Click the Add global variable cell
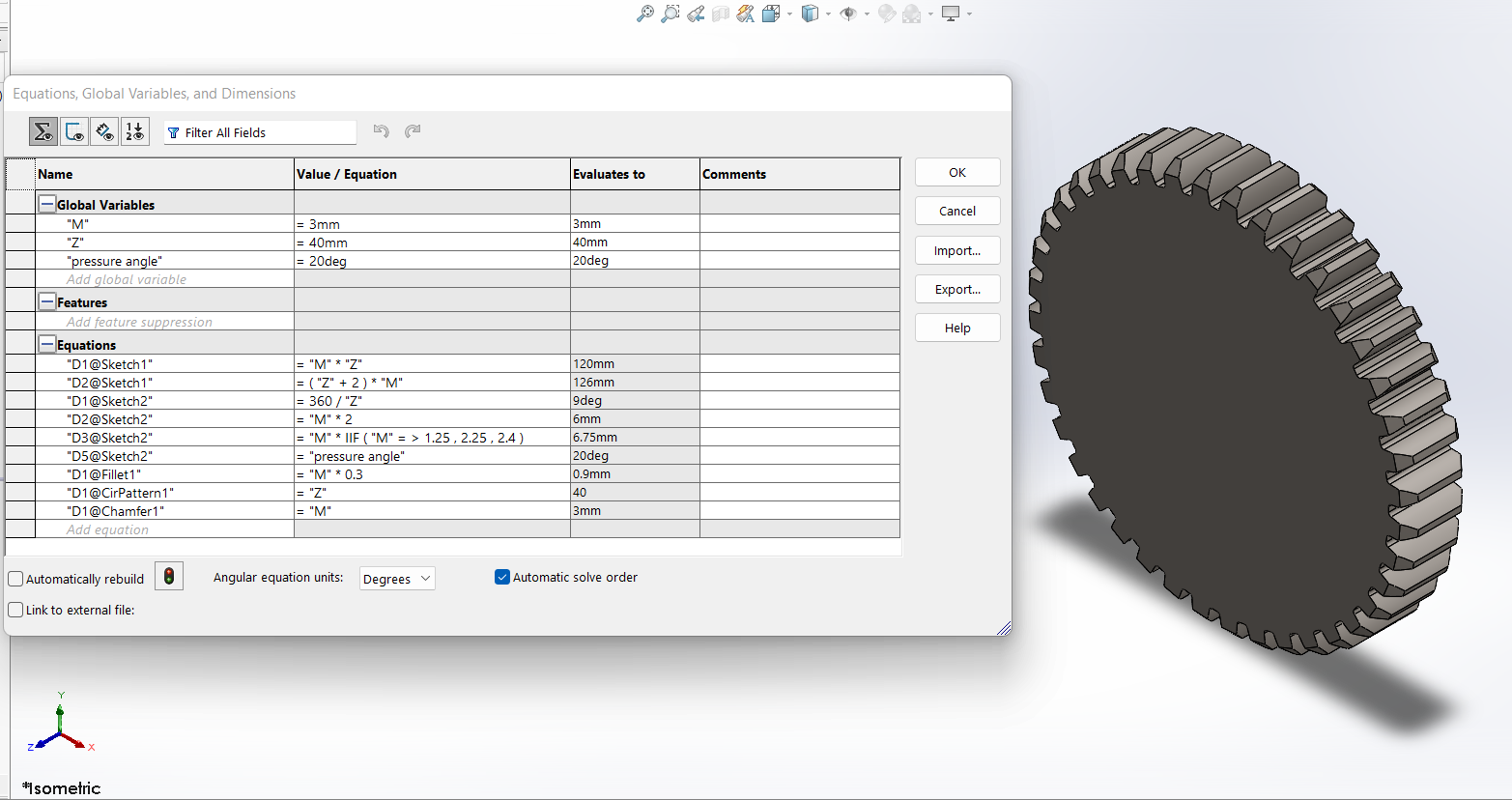Image resolution: width=1512 pixels, height=800 pixels. tap(164, 279)
